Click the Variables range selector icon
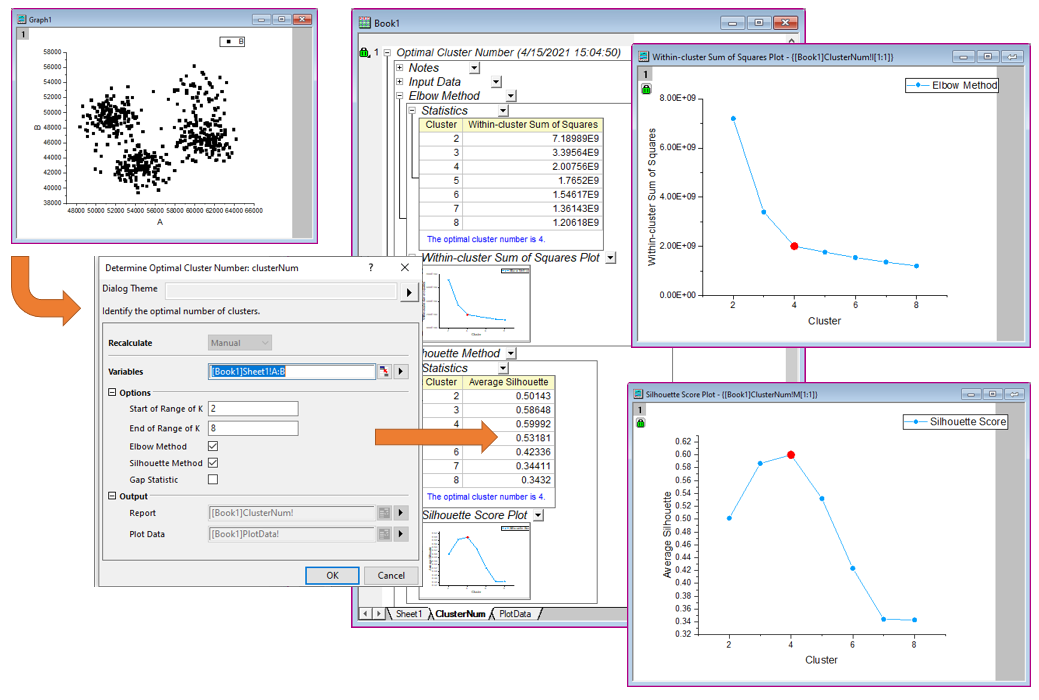 point(384,372)
